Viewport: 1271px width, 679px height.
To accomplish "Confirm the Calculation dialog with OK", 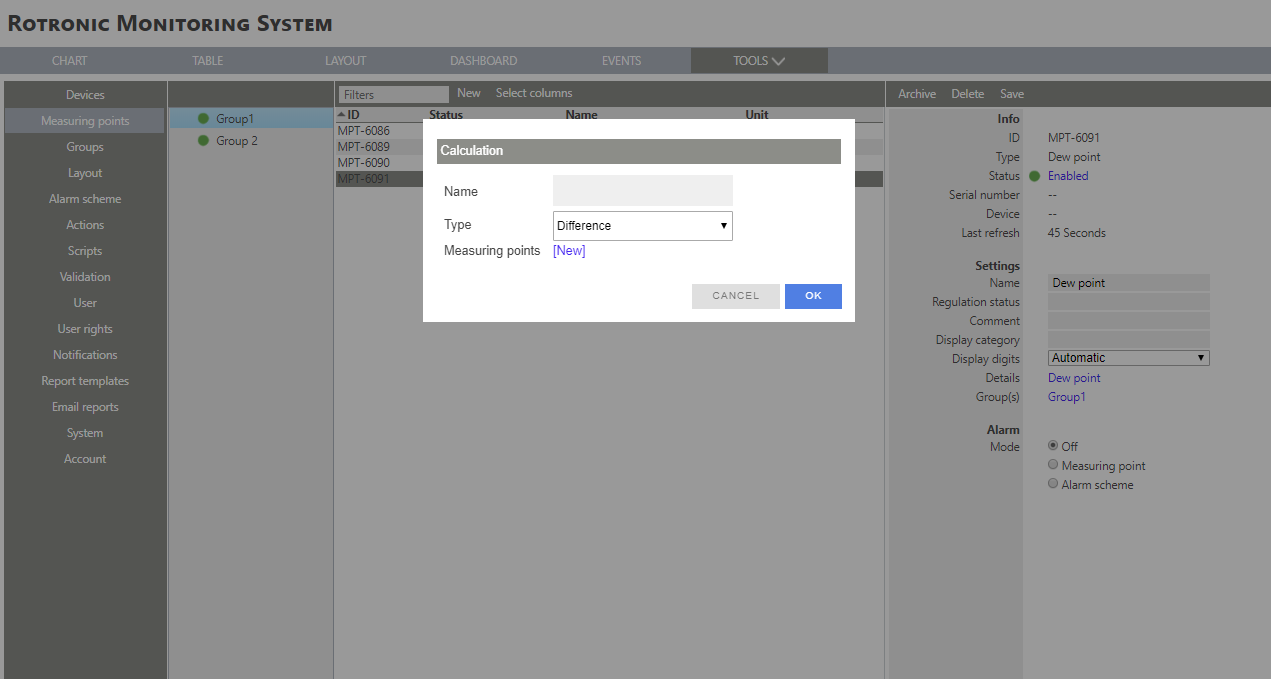I will click(813, 296).
